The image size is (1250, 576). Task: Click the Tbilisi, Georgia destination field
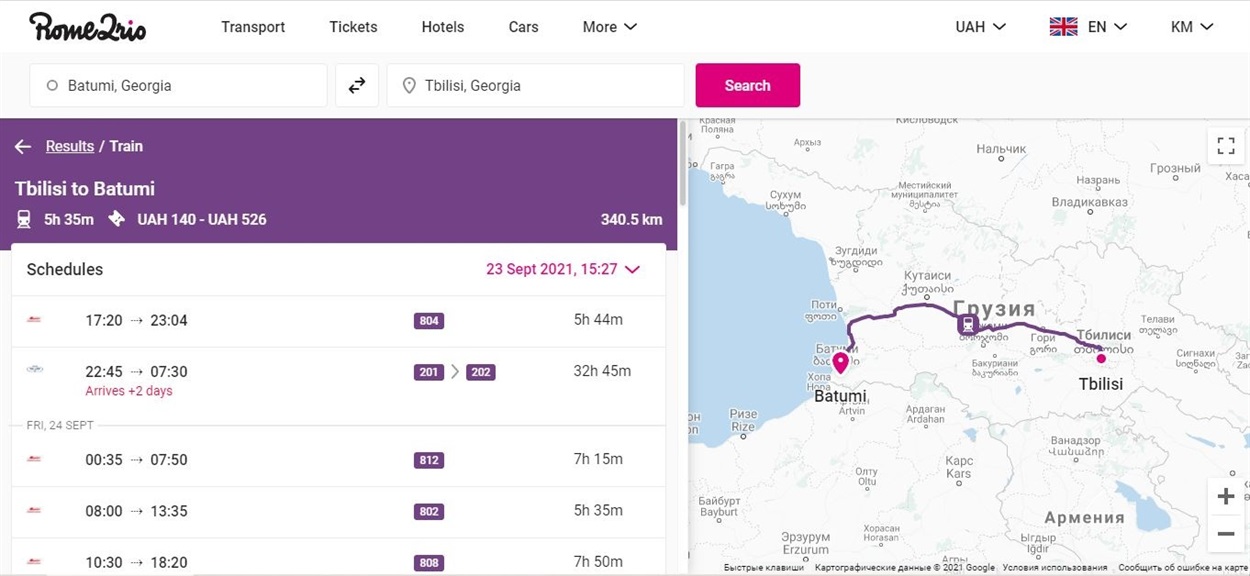(536, 86)
